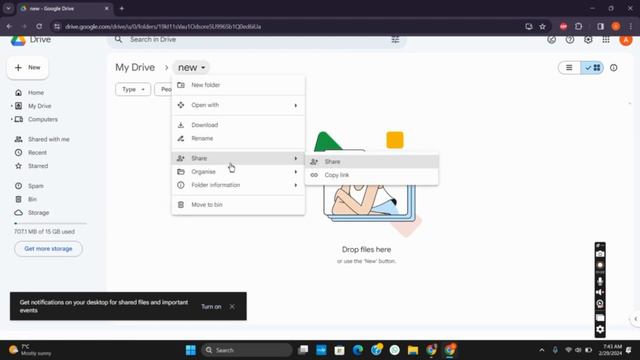Click the recorder camera screenshot icon
This screenshot has height=360, width=640.
pyautogui.click(x=600, y=254)
